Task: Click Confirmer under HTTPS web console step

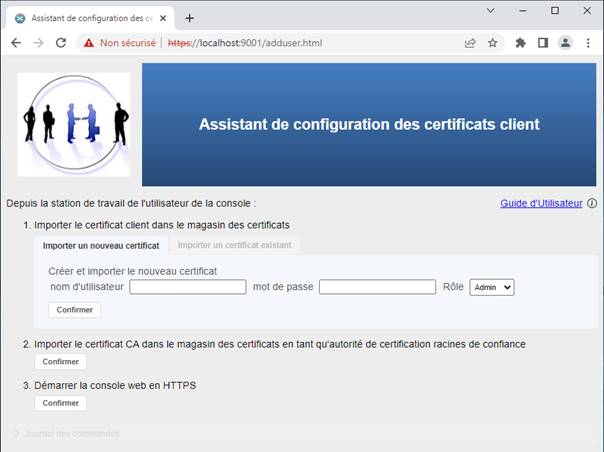Action: tap(61, 403)
